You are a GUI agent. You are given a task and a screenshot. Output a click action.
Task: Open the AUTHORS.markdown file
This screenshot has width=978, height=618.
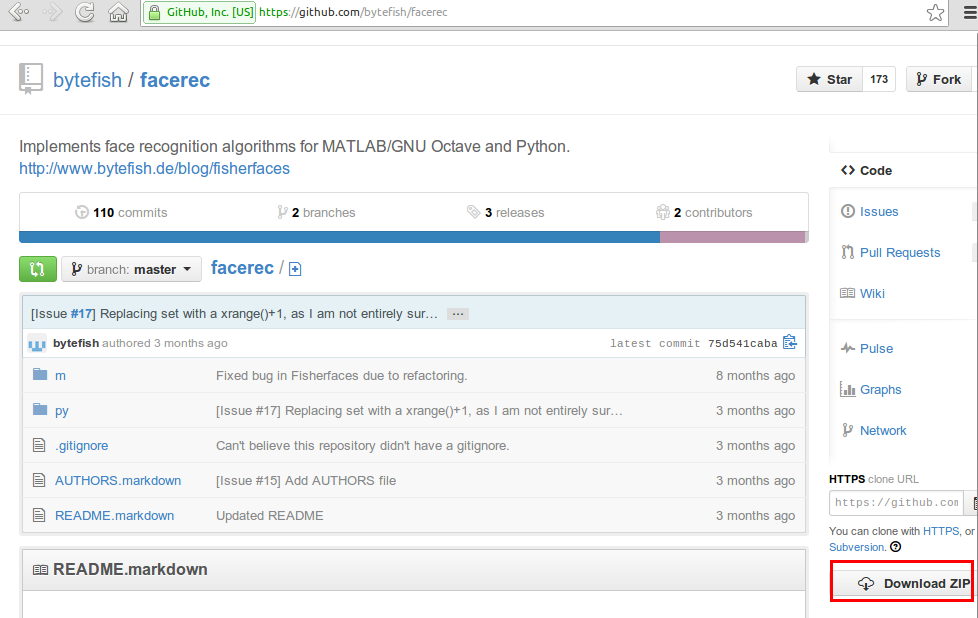118,481
